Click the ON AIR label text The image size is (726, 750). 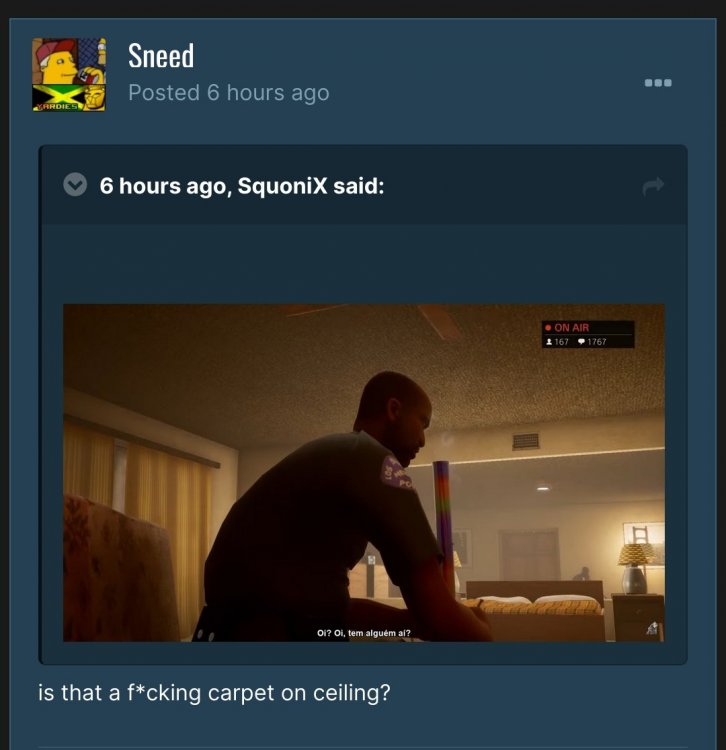tap(572, 328)
